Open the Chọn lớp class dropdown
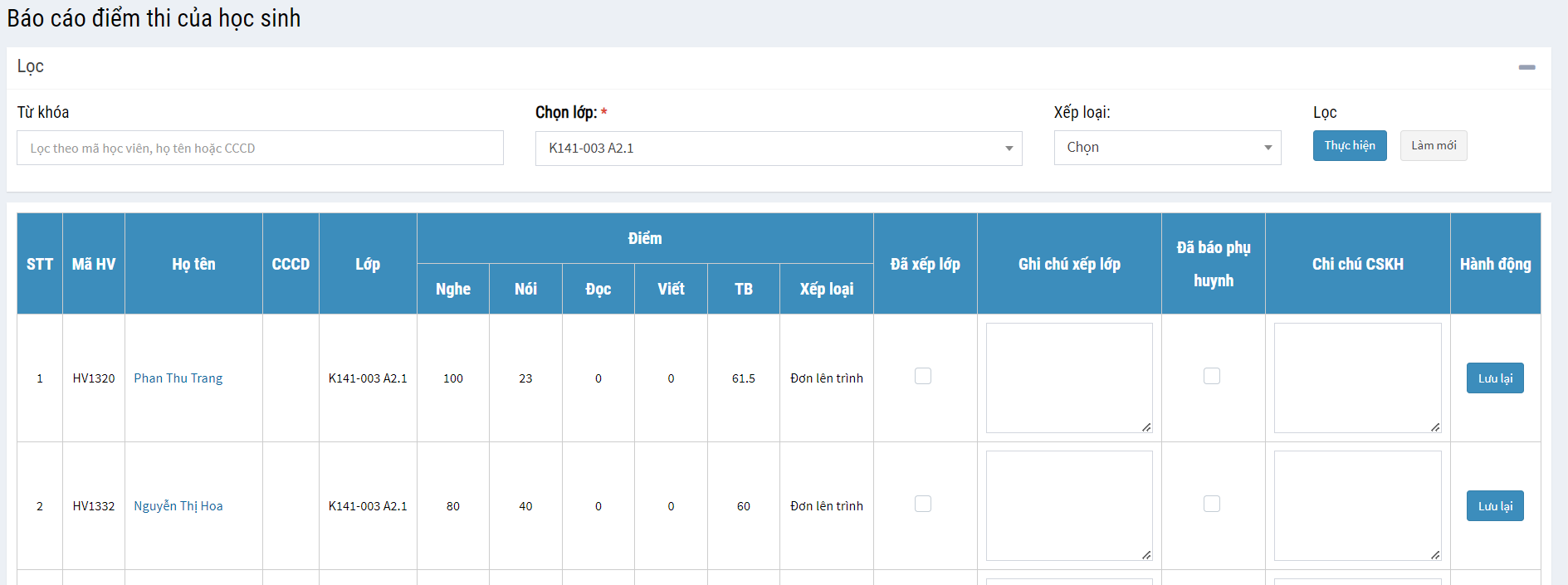1568x585 pixels. coord(778,149)
